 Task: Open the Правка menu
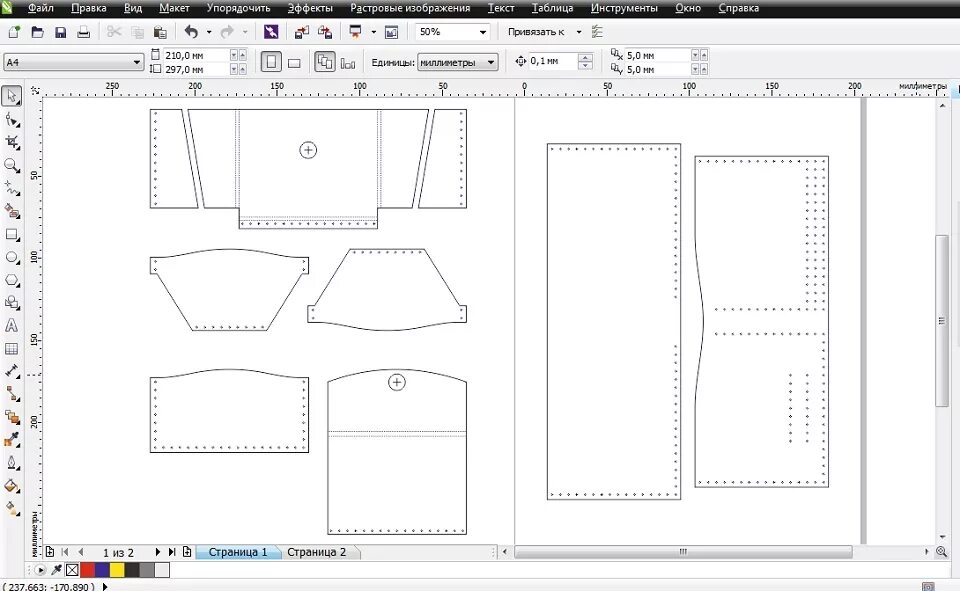point(89,8)
